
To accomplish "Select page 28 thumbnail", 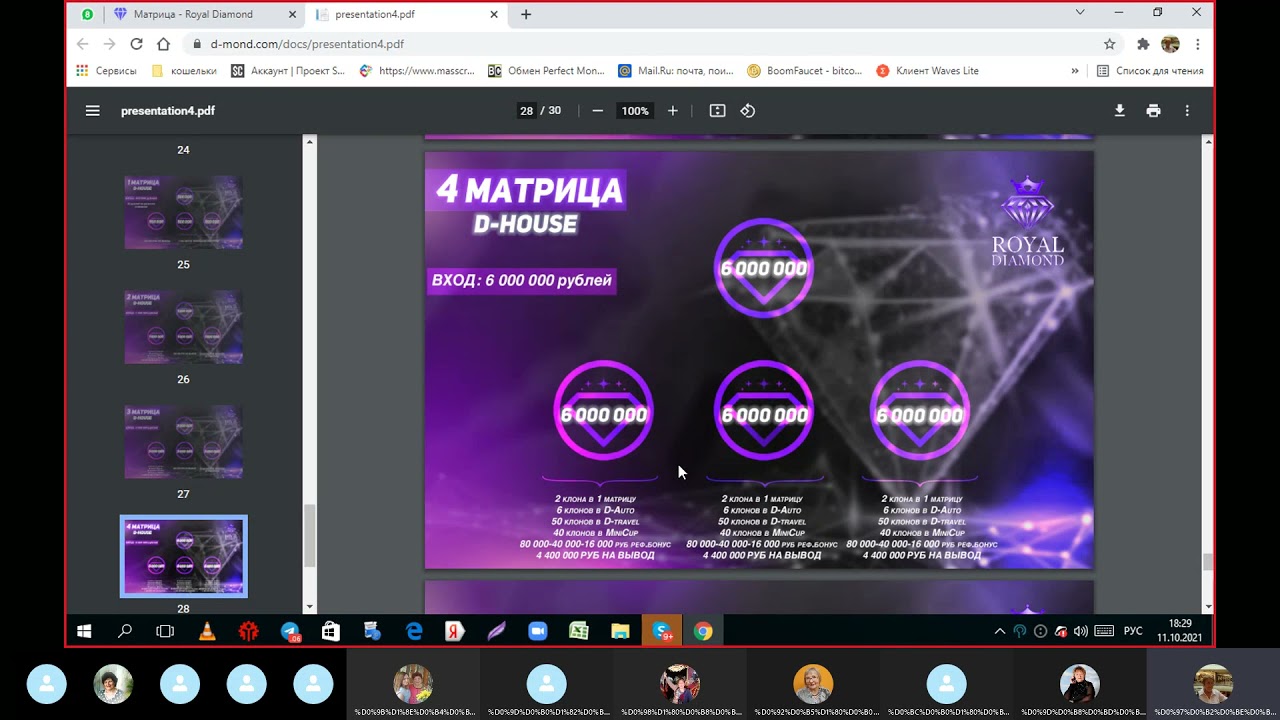I will tap(183, 556).
